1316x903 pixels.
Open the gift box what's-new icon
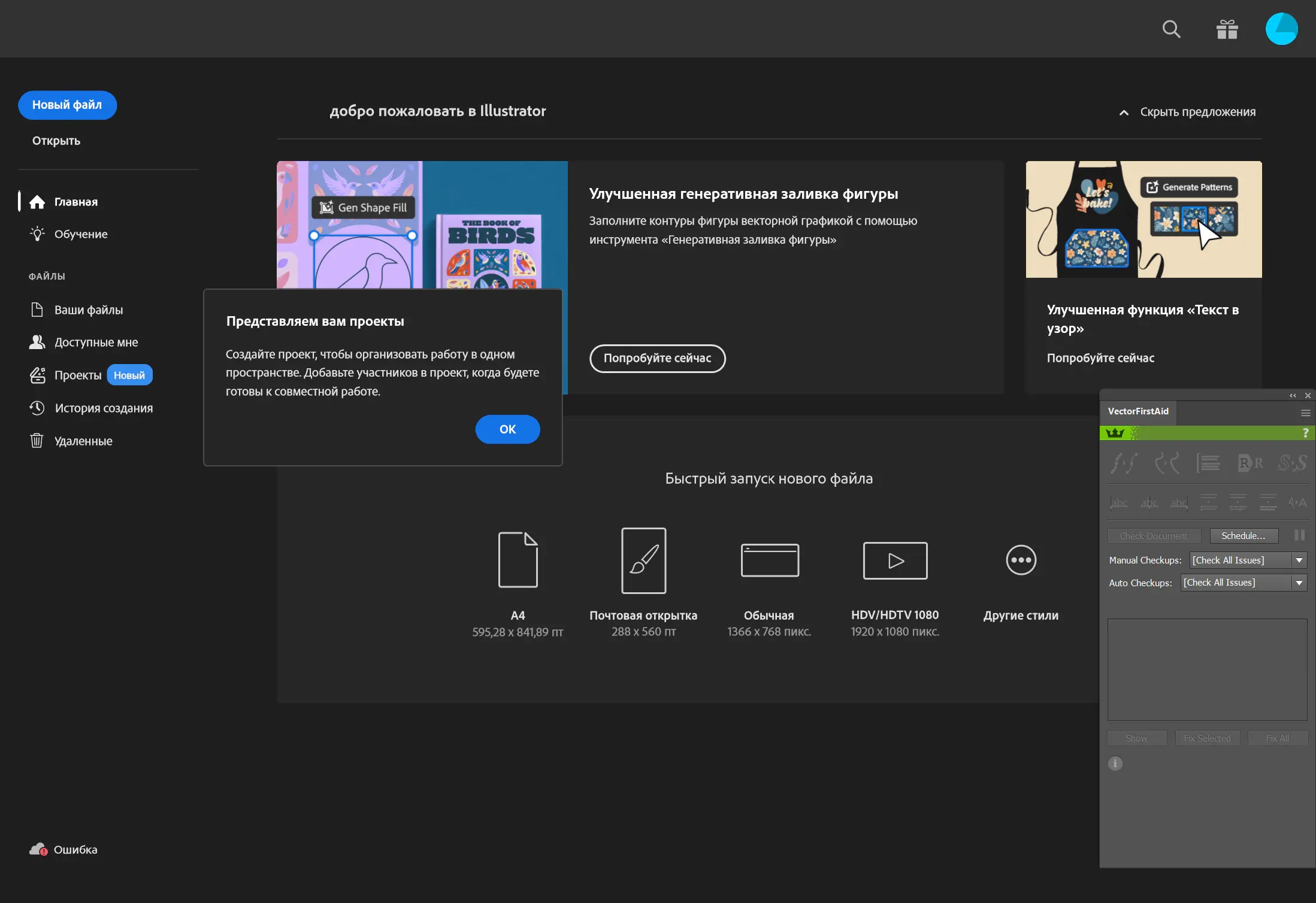[x=1227, y=29]
